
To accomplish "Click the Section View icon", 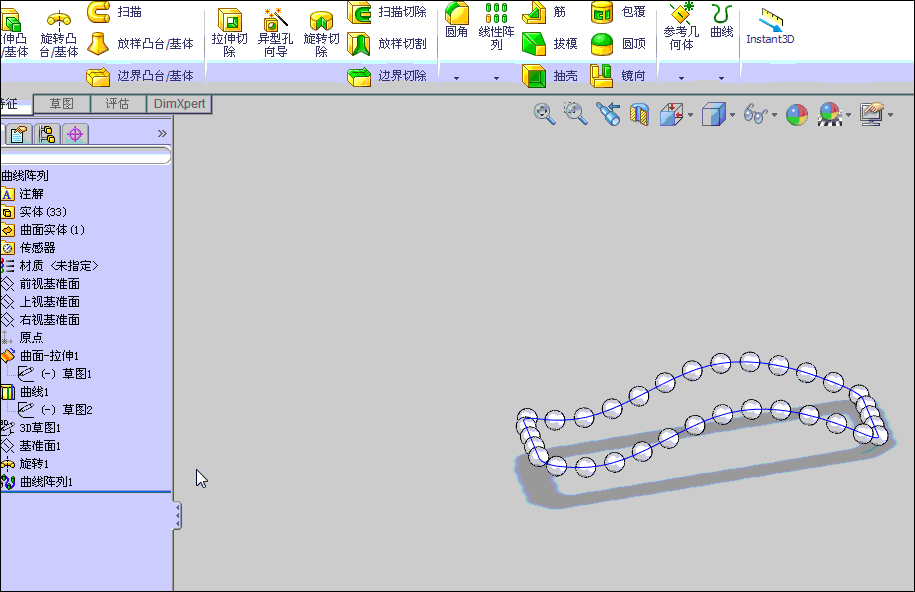I will point(640,114).
